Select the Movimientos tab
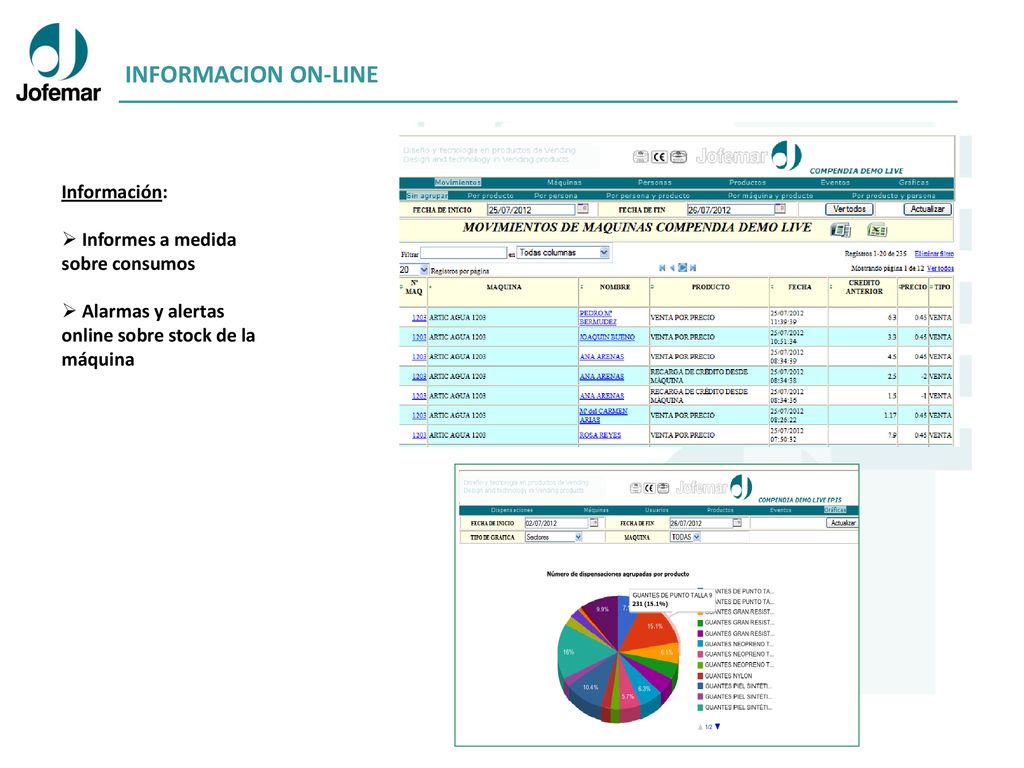The image size is (1024, 768). click(x=457, y=182)
